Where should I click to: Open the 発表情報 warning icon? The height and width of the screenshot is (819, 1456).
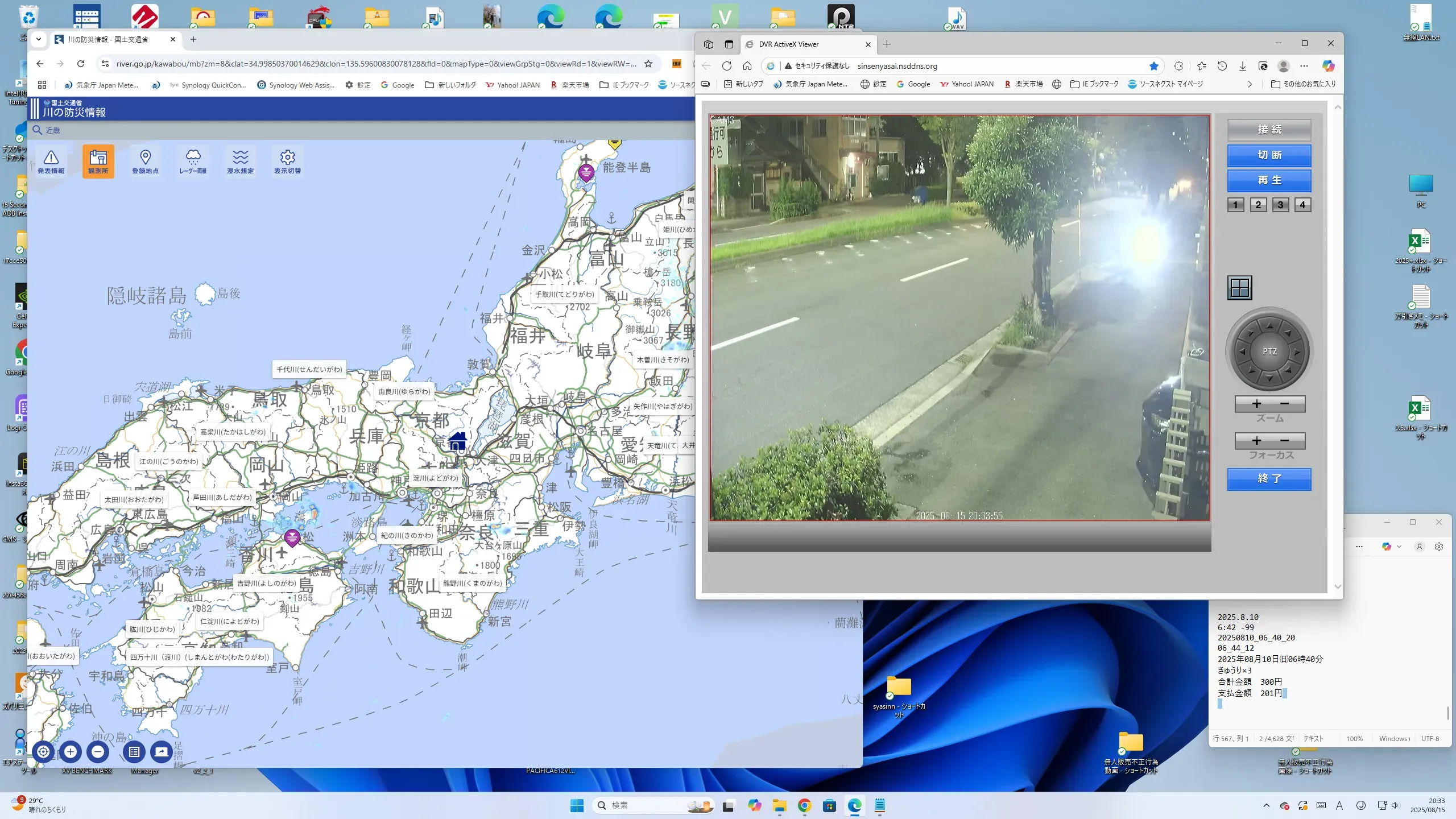[x=51, y=161]
